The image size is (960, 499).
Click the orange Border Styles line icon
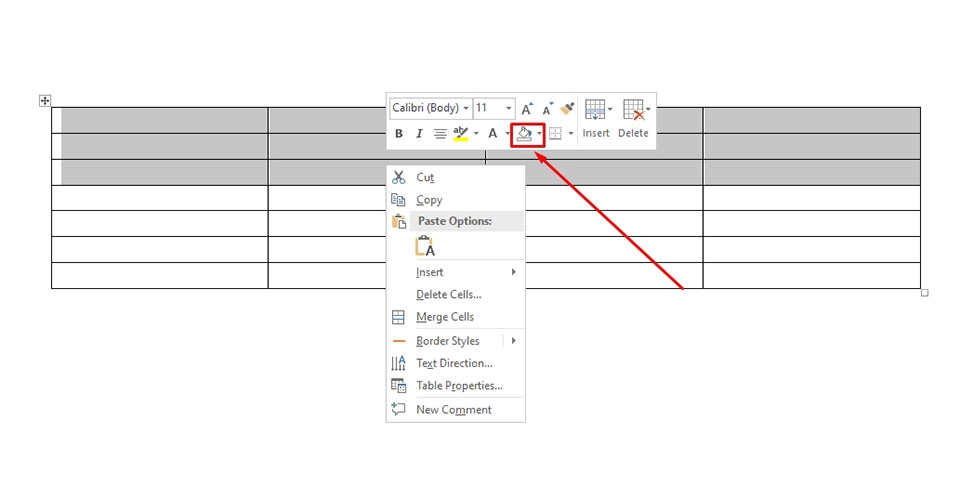(399, 341)
